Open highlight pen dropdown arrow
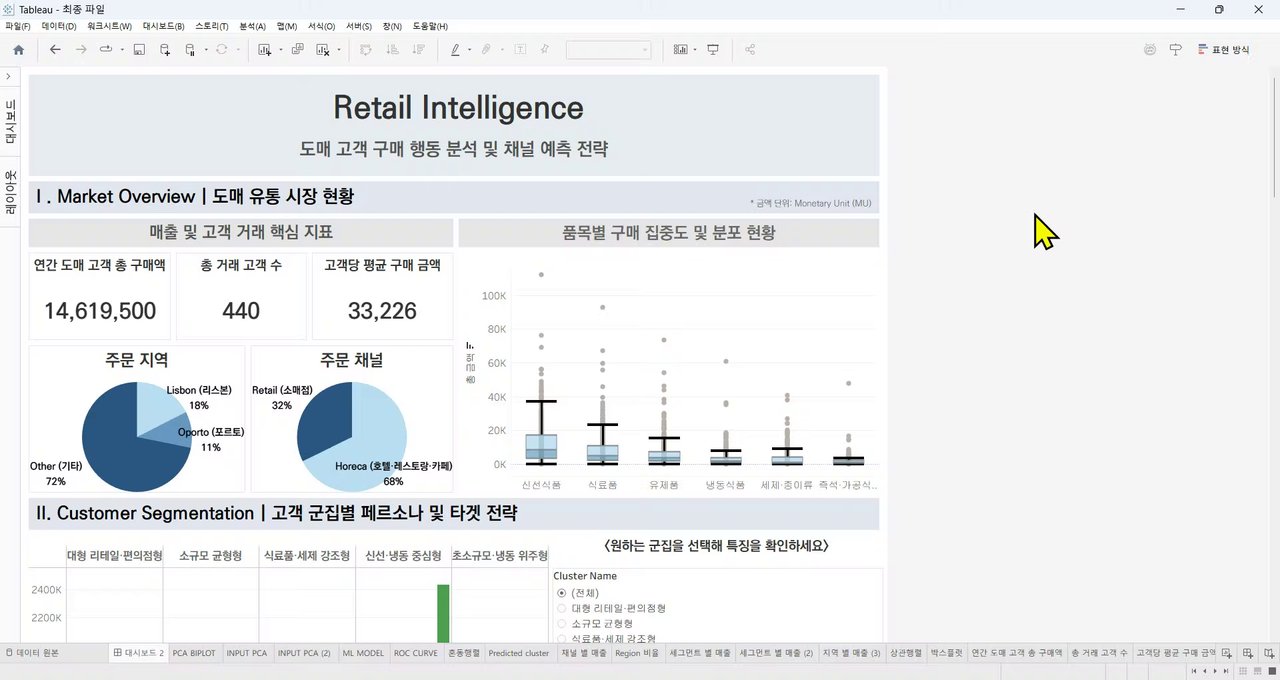This screenshot has height=680, width=1280. (x=469, y=49)
